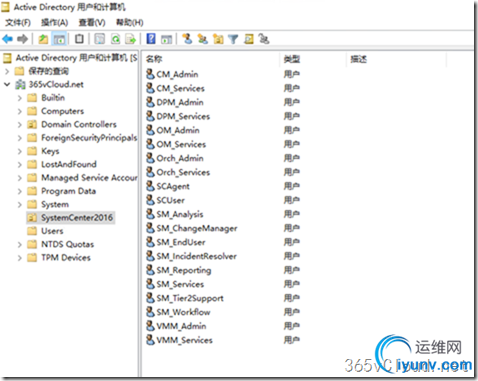Select the Users container in tree
Viewport: 478px width, 381px height.
(x=52, y=231)
